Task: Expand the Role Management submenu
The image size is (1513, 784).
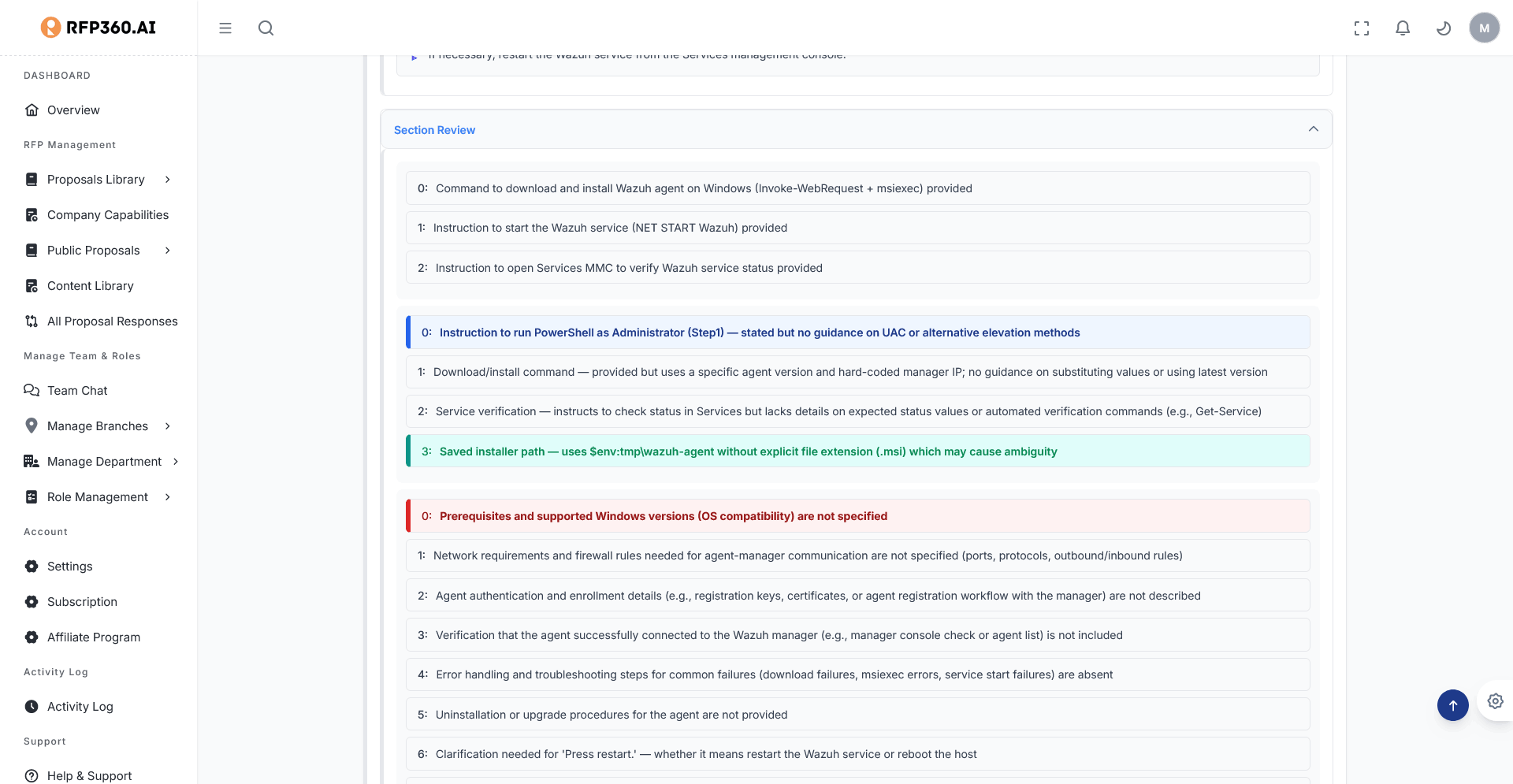Action: click(167, 497)
